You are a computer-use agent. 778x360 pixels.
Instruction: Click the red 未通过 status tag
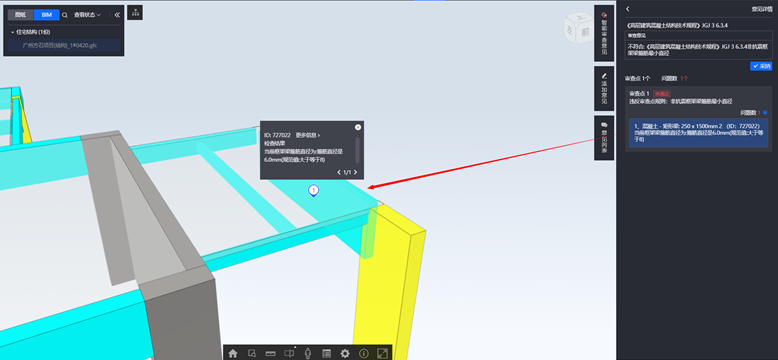coord(662,93)
